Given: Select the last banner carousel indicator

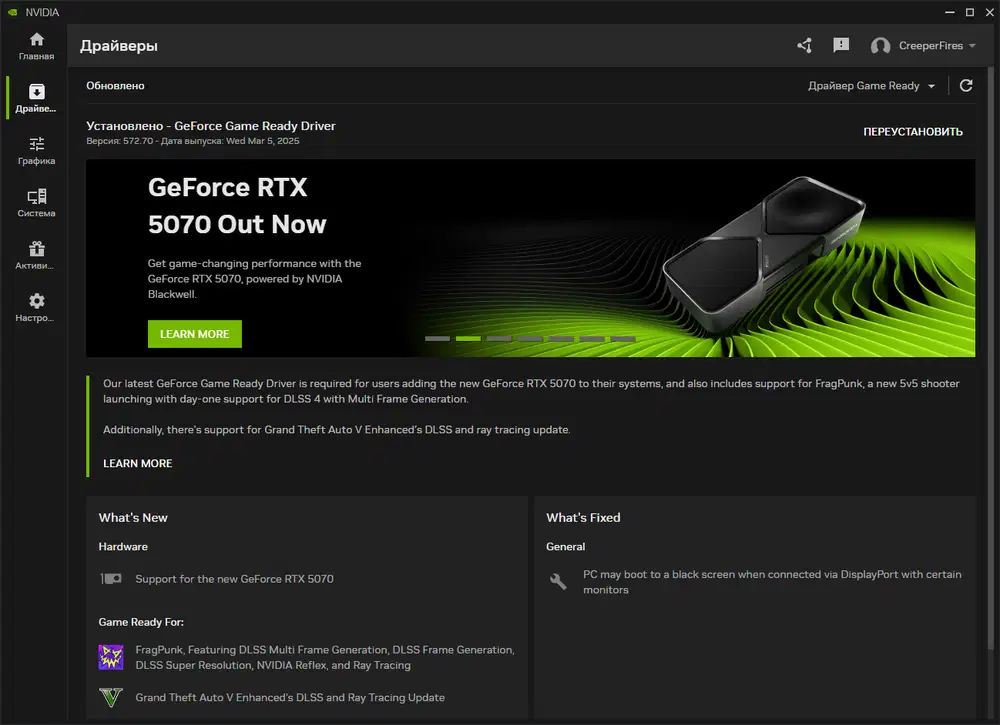Looking at the screenshot, I should (x=623, y=339).
